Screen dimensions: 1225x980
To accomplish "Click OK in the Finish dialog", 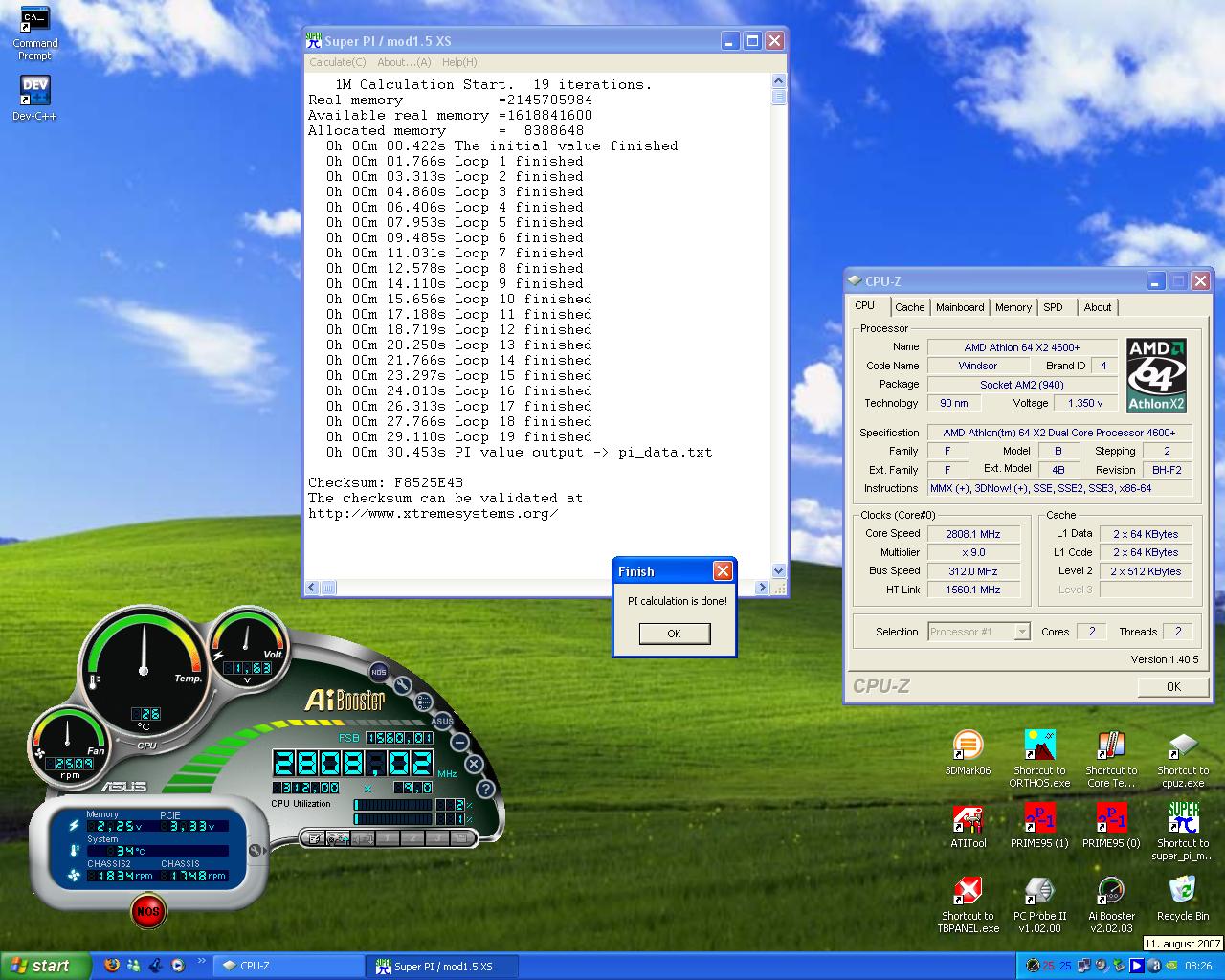I will (x=674, y=634).
